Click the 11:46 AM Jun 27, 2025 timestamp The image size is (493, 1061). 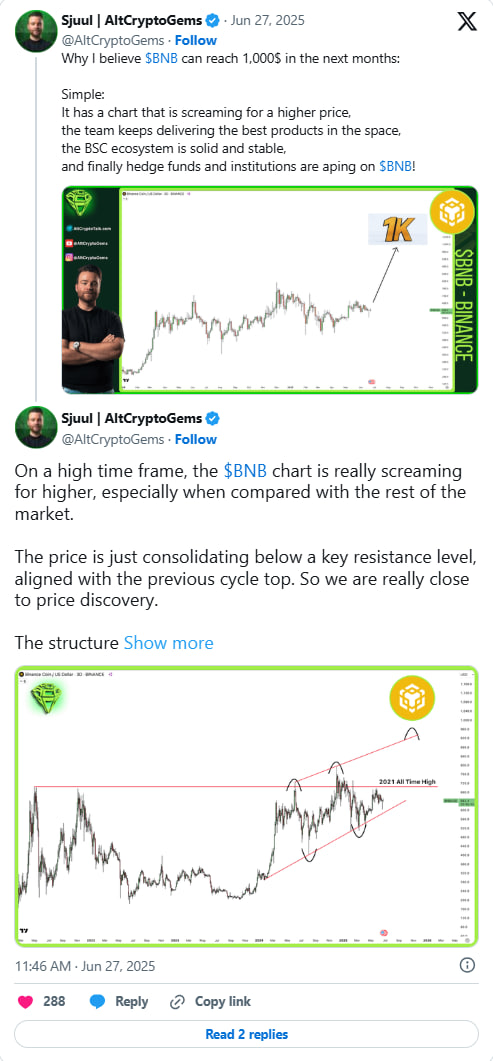click(85, 966)
